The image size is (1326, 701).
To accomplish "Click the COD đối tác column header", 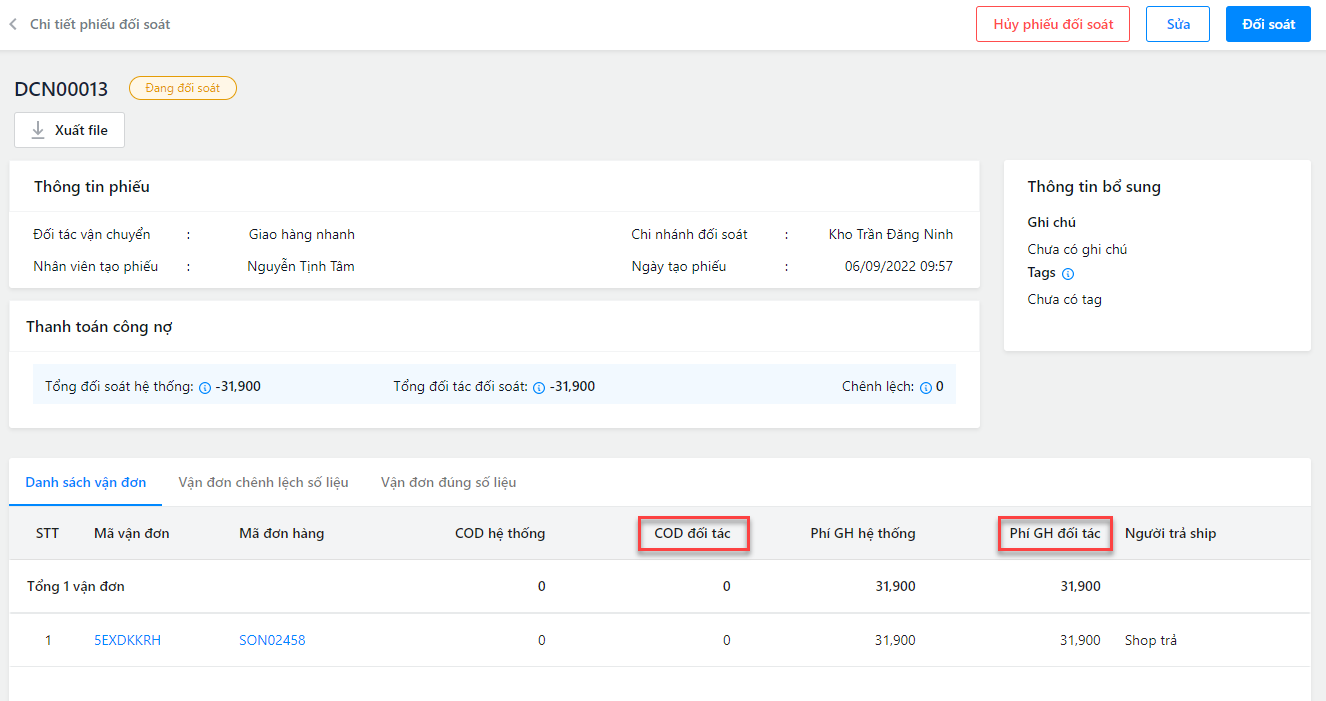I will pos(692,533).
